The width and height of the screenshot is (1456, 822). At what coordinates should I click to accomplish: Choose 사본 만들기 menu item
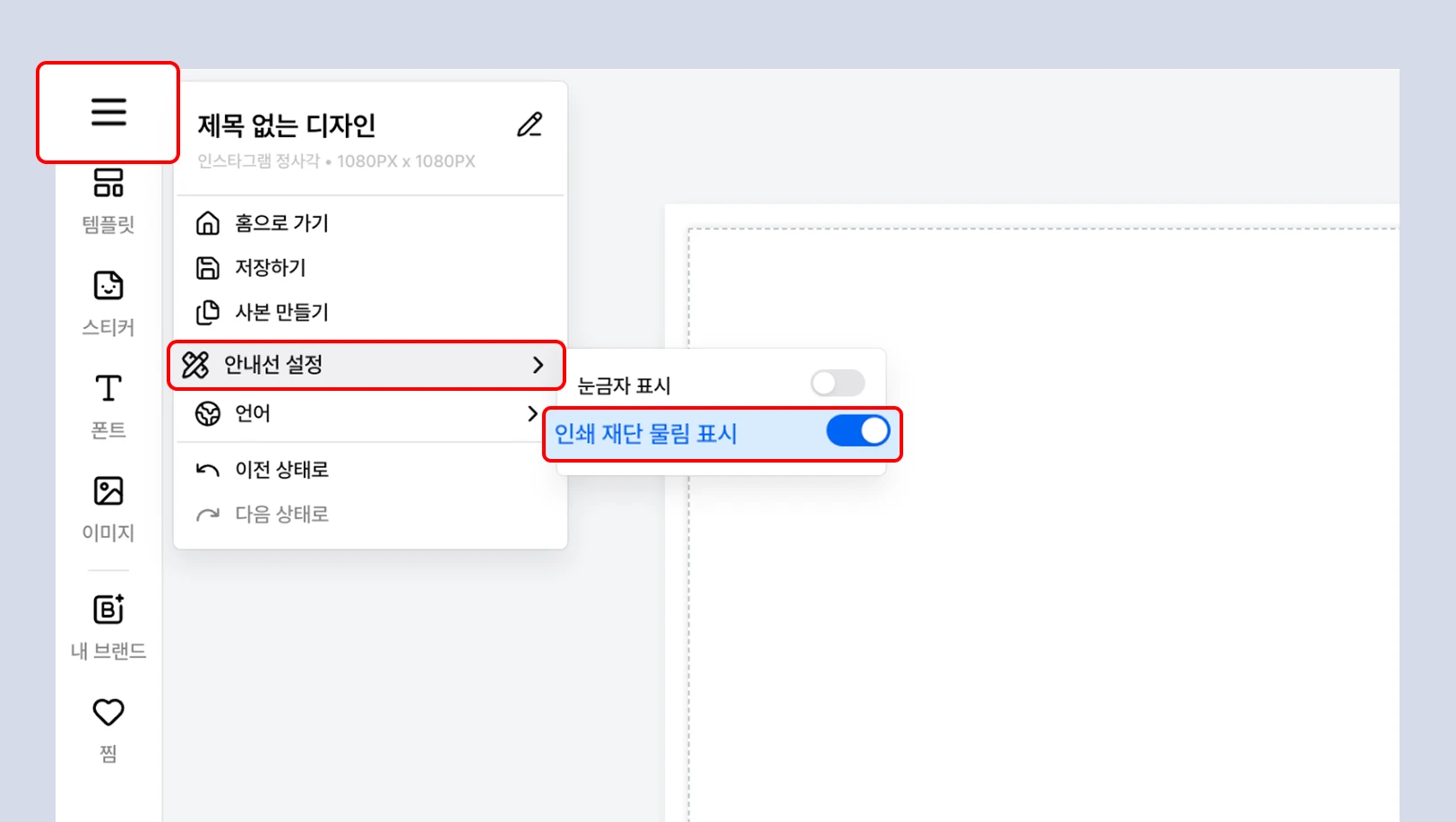(370, 312)
